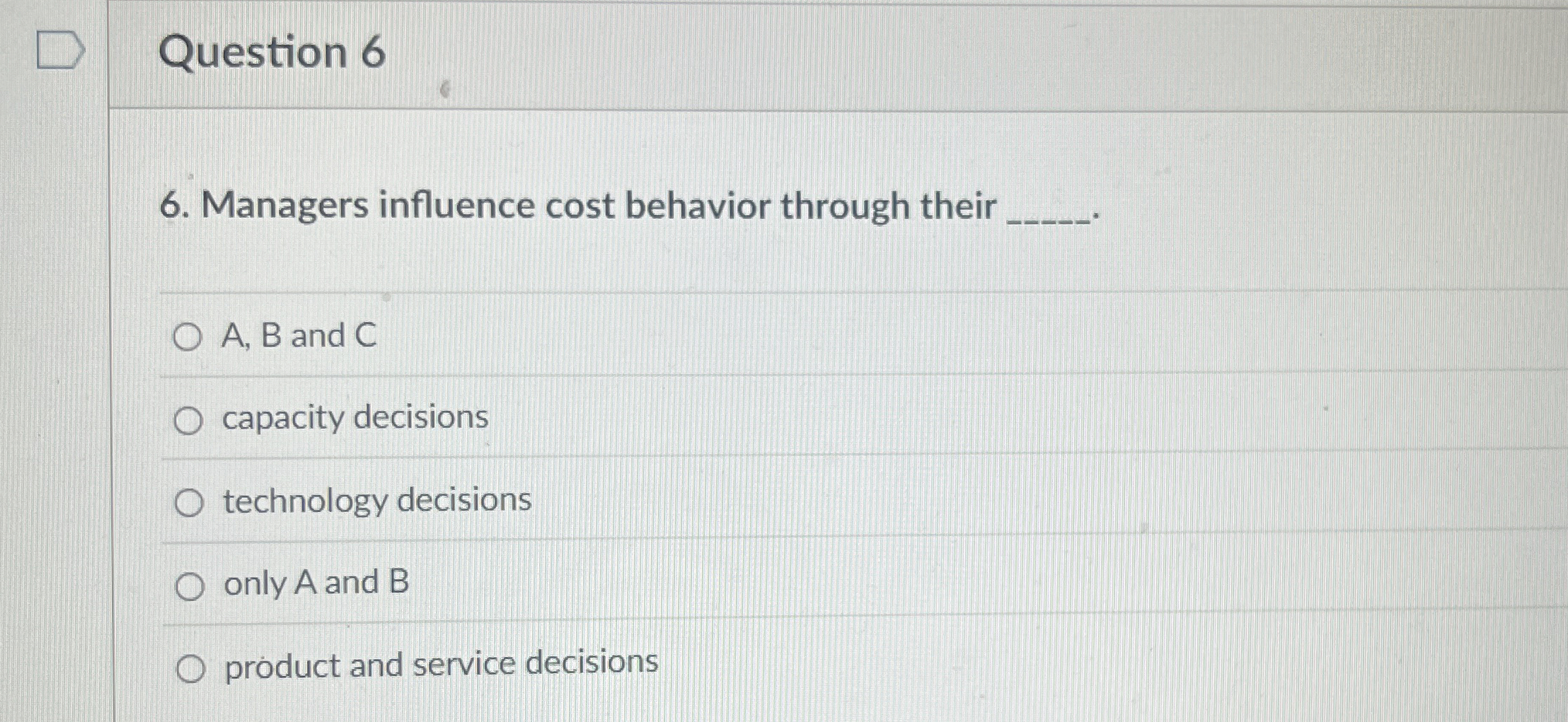Click the bookmark flag icon beside Question 6
1568x722 pixels.
click(59, 52)
